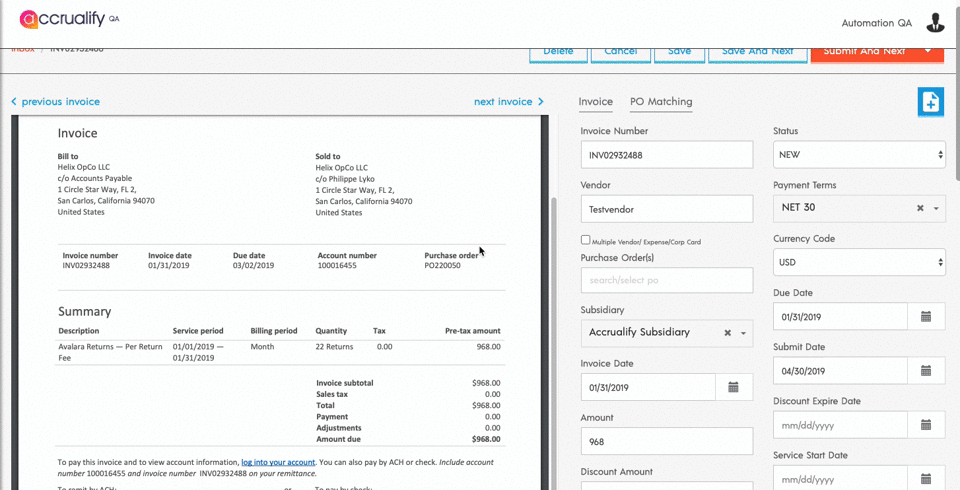Focus the Submit Date field 04/30/2019
Viewport: 960px width, 490px height.
[840, 371]
